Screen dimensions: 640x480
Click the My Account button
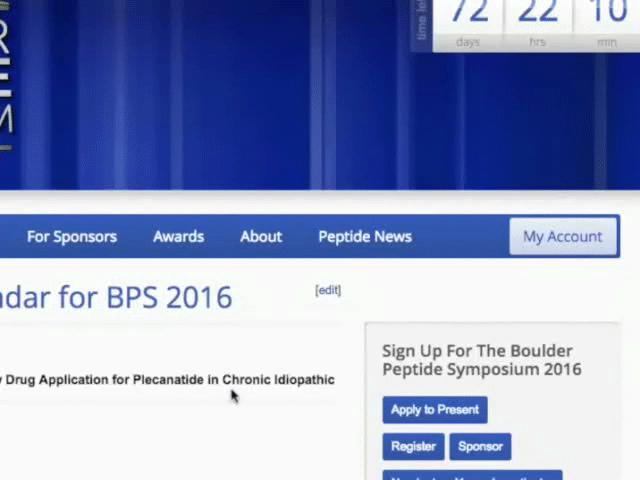coord(563,236)
